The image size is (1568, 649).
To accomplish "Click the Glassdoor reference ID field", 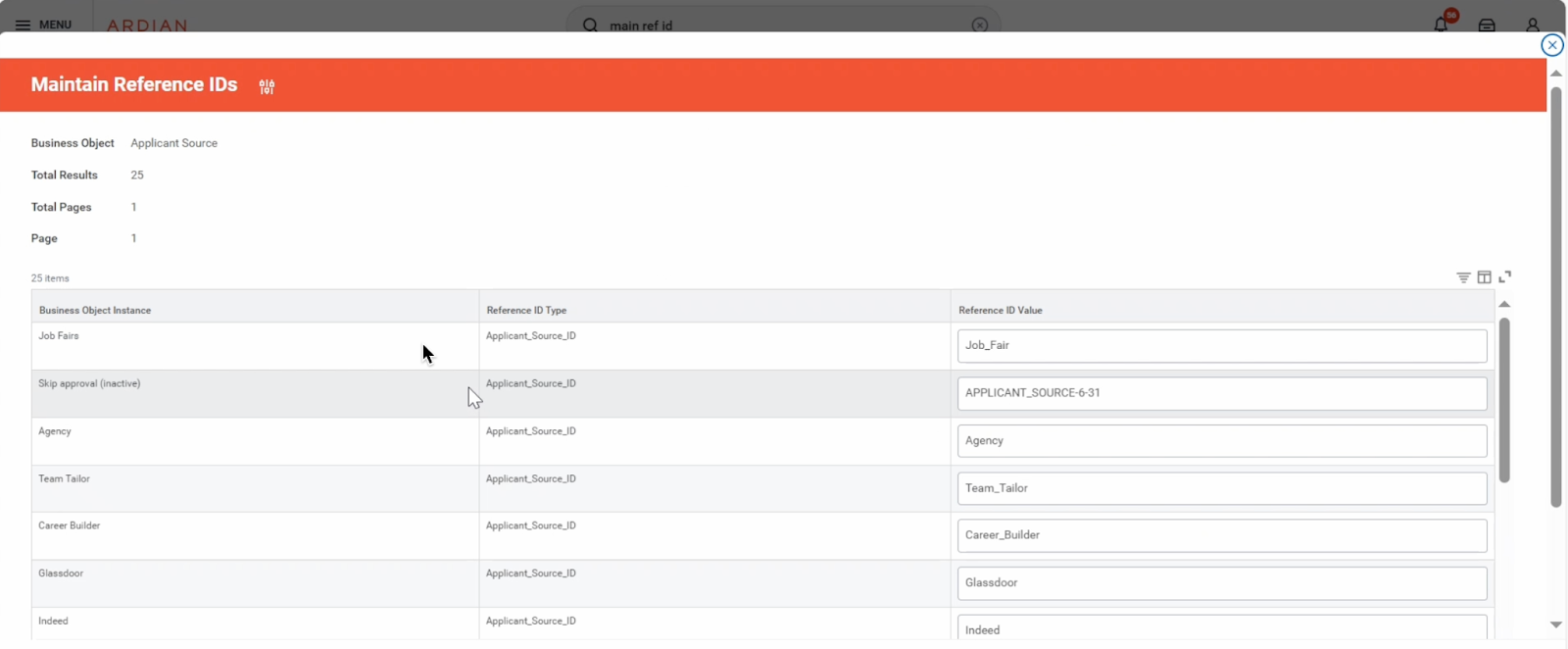I will pyautogui.click(x=1221, y=583).
